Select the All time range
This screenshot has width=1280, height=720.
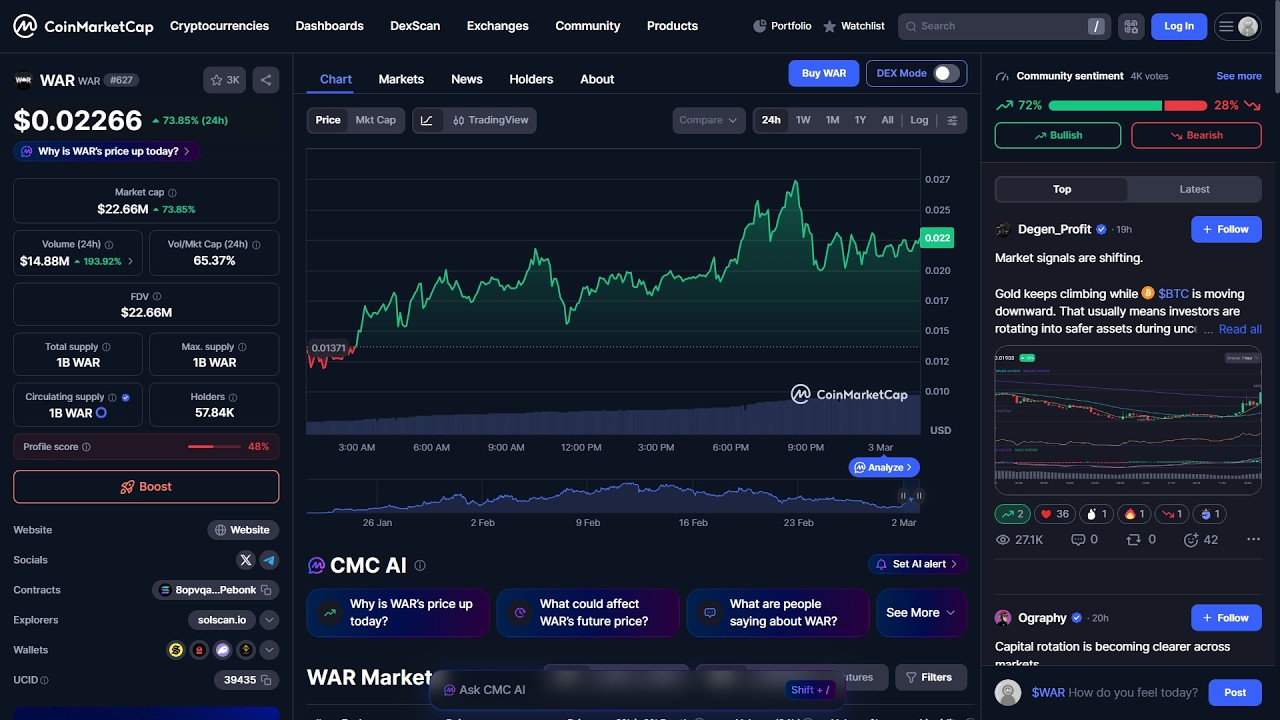pyautogui.click(x=887, y=120)
